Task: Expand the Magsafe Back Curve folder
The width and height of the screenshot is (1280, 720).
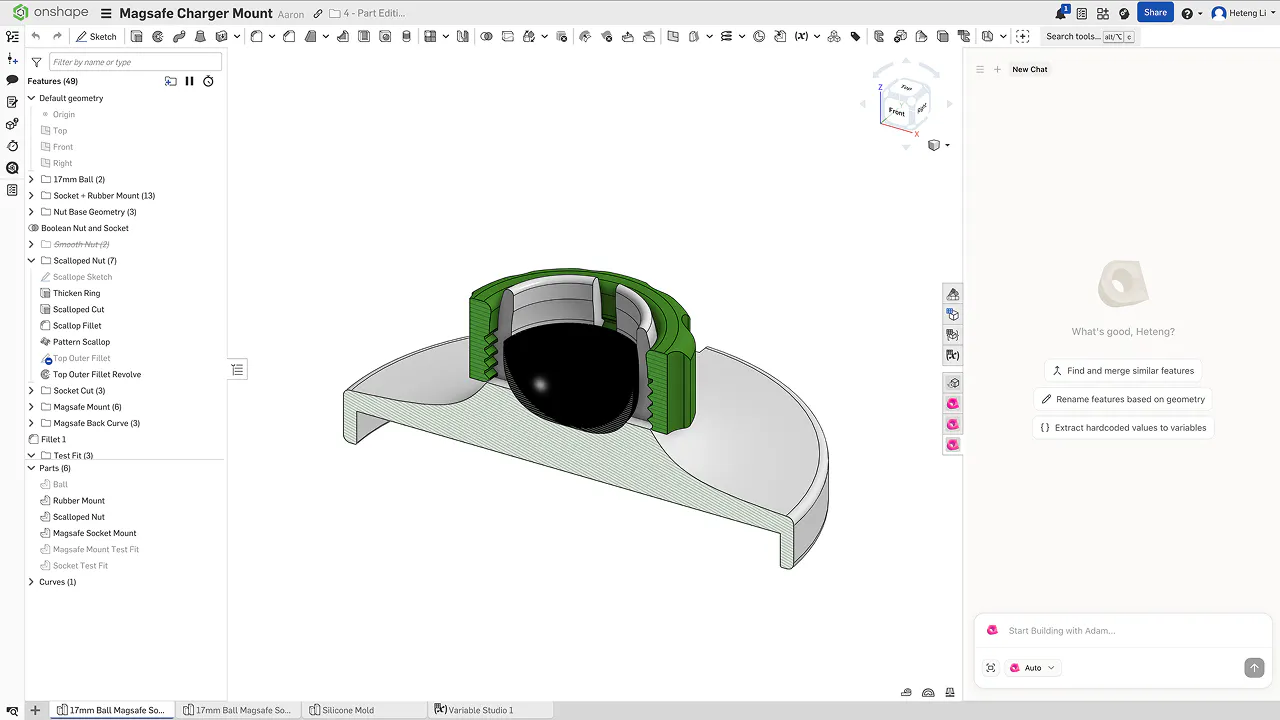Action: (31, 423)
